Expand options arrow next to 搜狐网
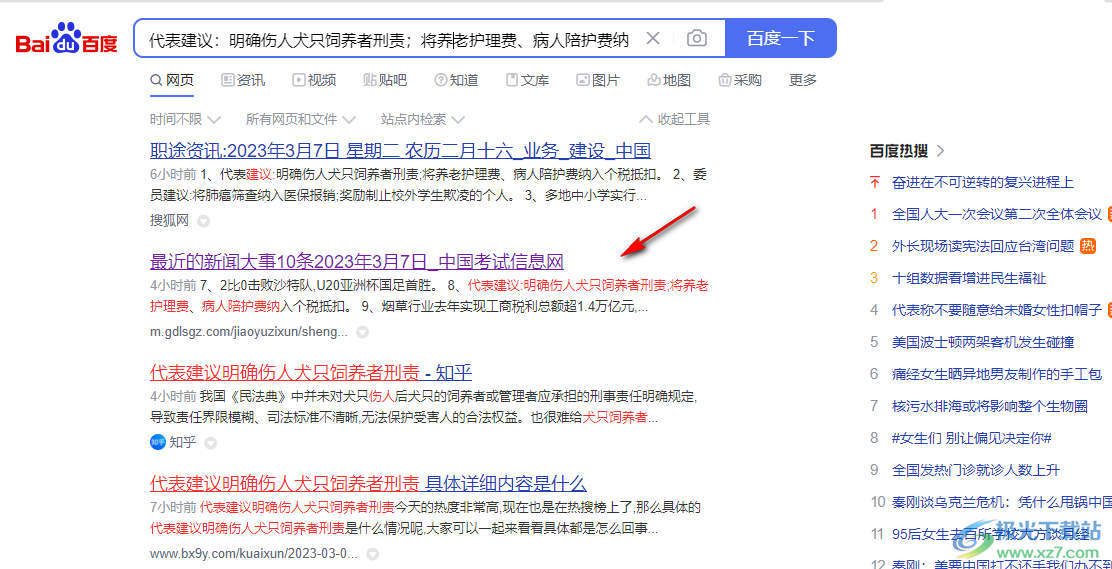 tap(204, 221)
